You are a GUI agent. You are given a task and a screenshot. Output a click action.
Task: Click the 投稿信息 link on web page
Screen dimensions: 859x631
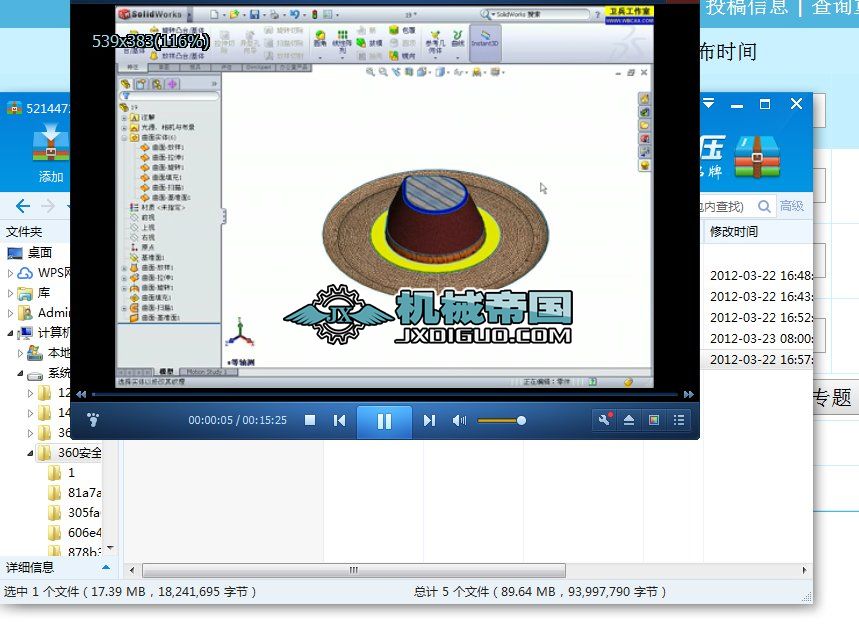click(746, 7)
